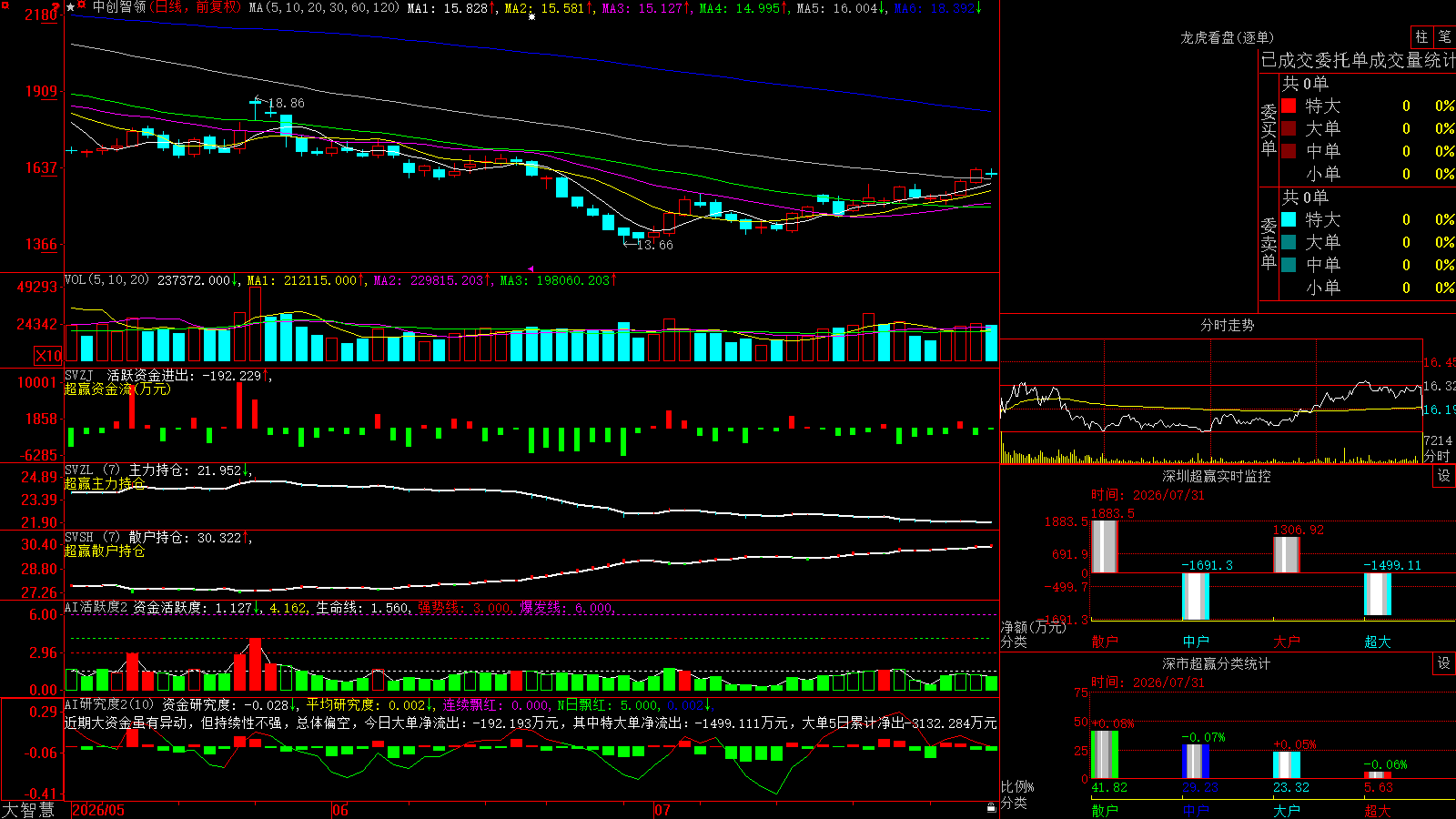Open 设 settings for 深圳超赢实时监控
The width and height of the screenshot is (1456, 819).
click(1444, 476)
